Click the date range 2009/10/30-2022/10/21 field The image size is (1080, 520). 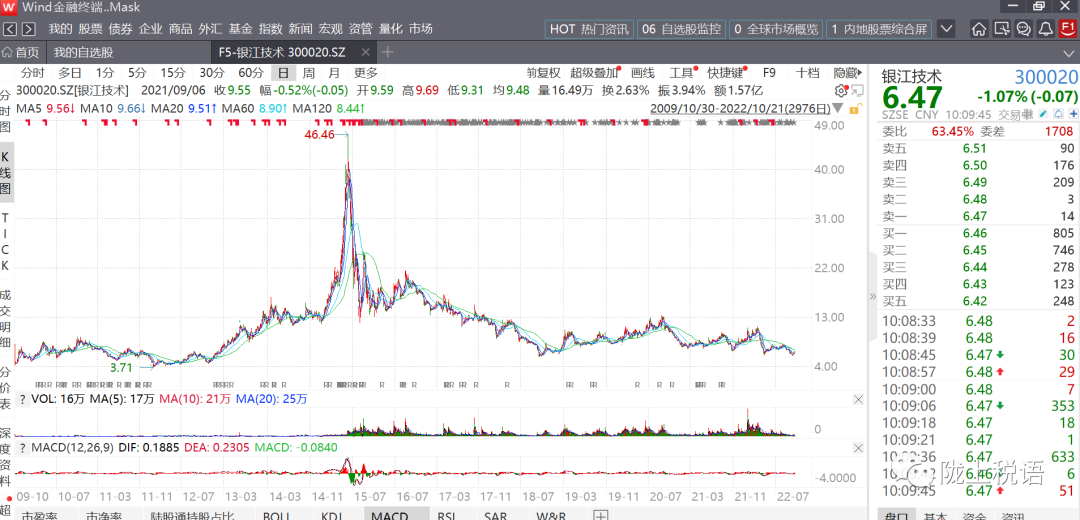740,109
